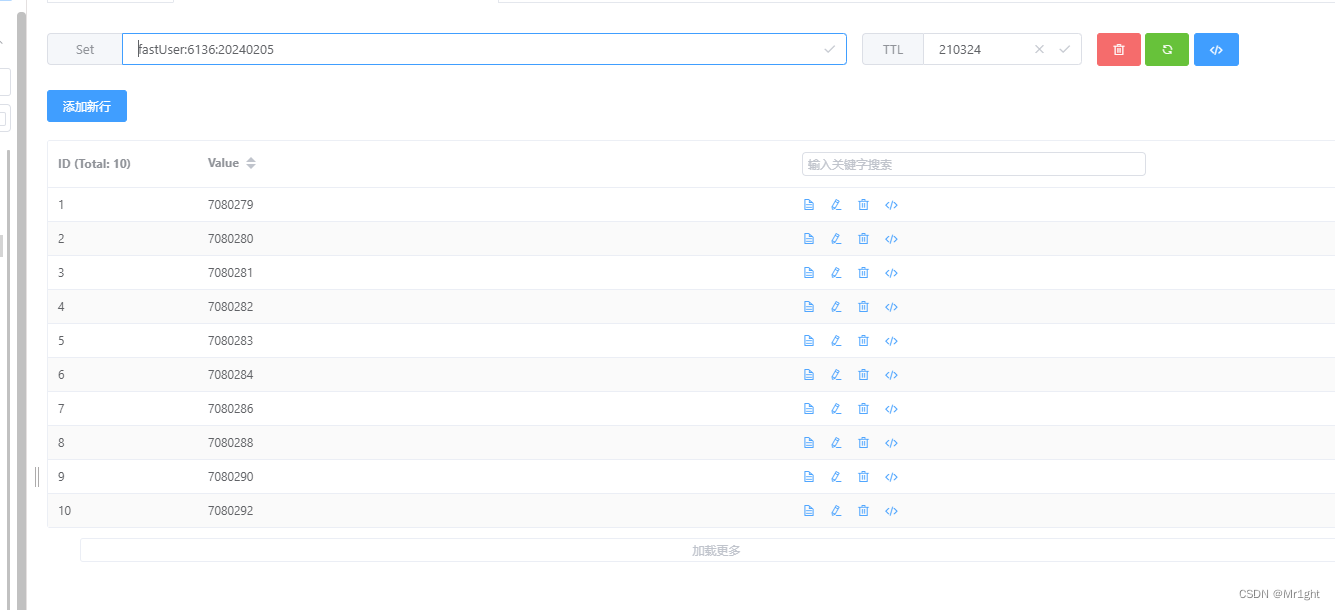This screenshot has width=1335, height=610.
Task: Select the value cell 7080288
Action: tap(231, 443)
